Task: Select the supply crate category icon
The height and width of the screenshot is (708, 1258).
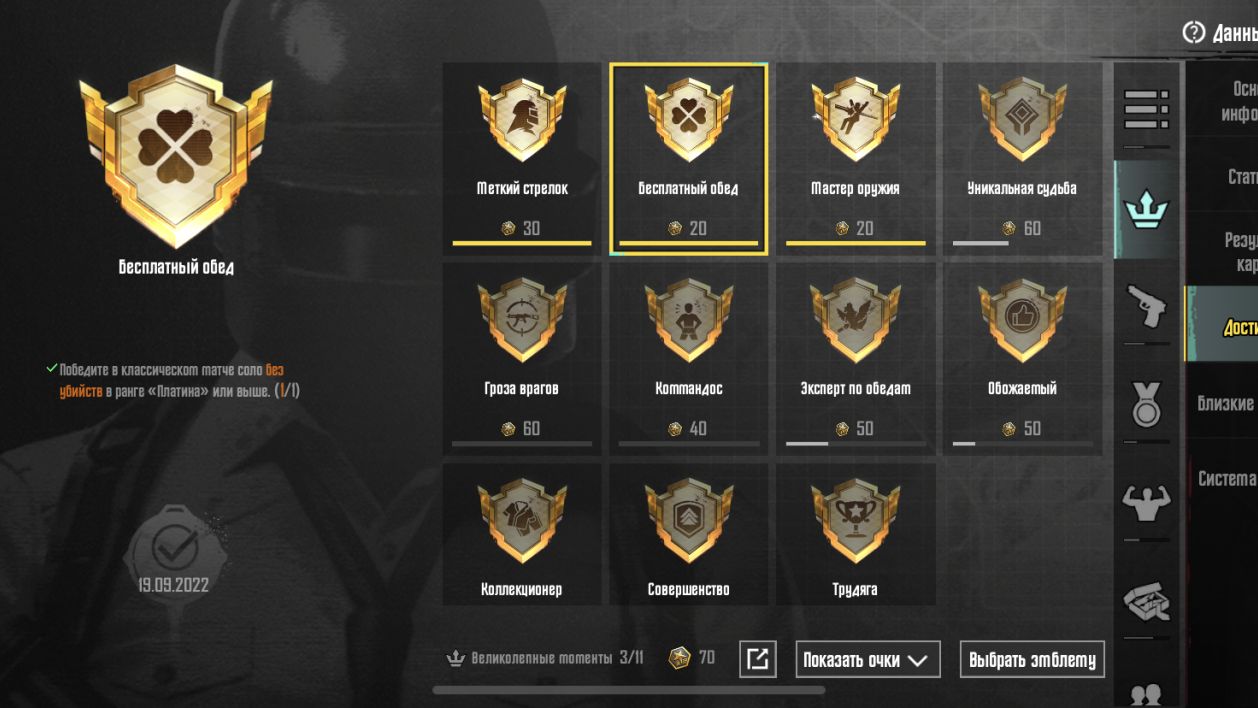Action: click(x=1146, y=602)
